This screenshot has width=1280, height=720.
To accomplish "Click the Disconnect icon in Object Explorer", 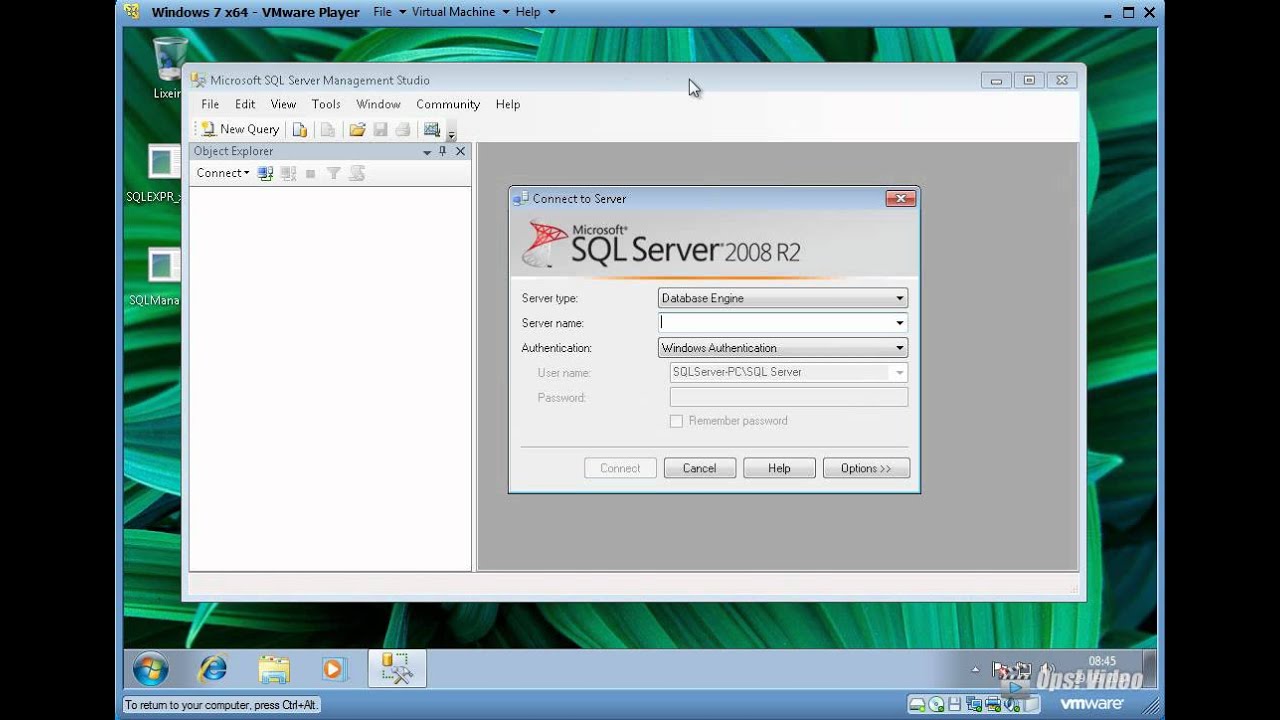I will [288, 173].
